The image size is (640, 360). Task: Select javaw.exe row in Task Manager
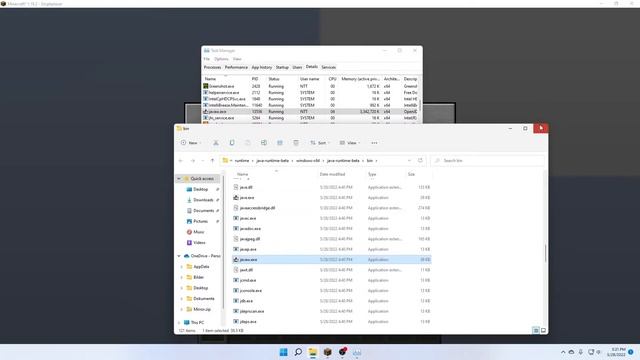[311, 111]
